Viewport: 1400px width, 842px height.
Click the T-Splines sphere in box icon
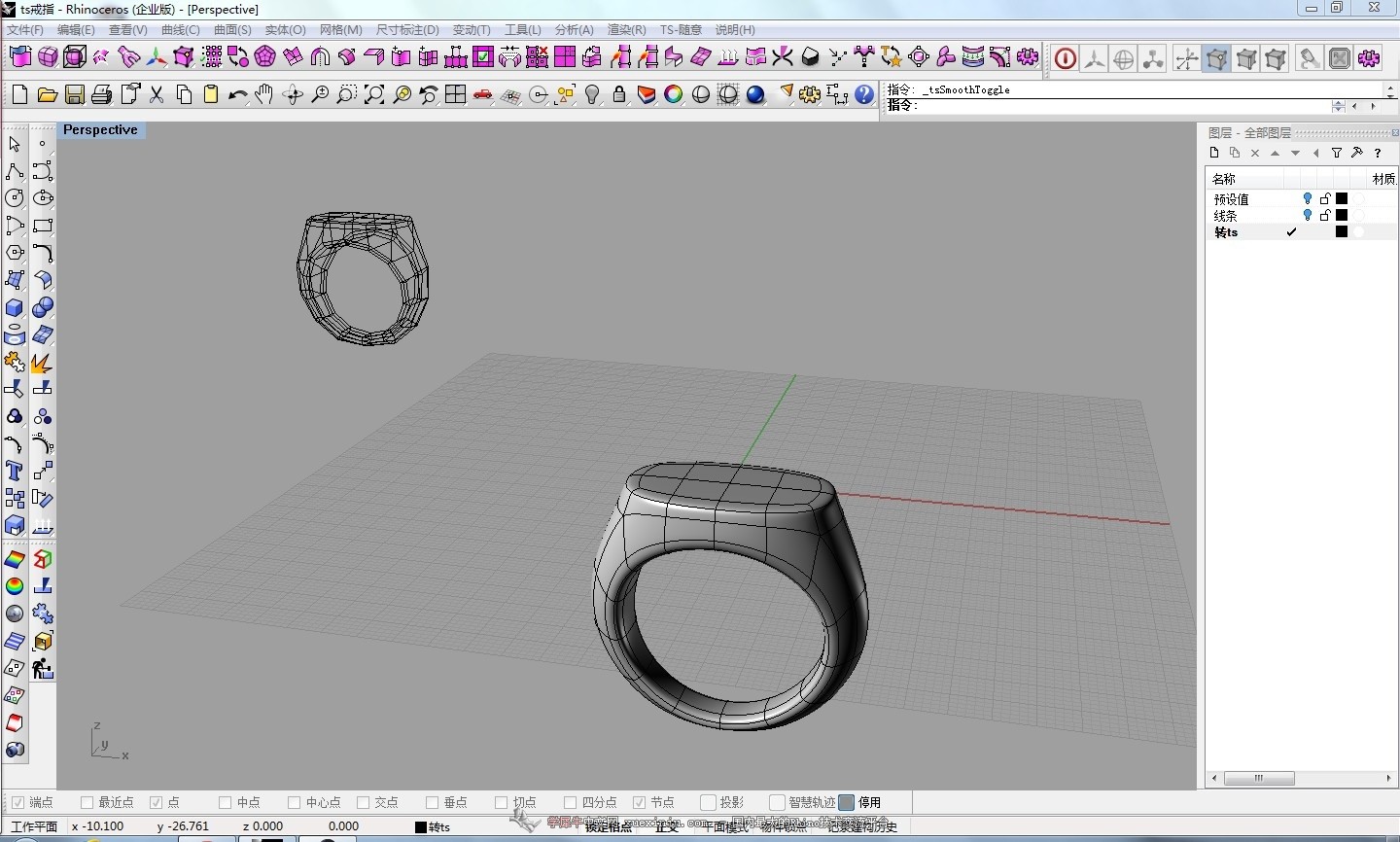click(x=75, y=57)
